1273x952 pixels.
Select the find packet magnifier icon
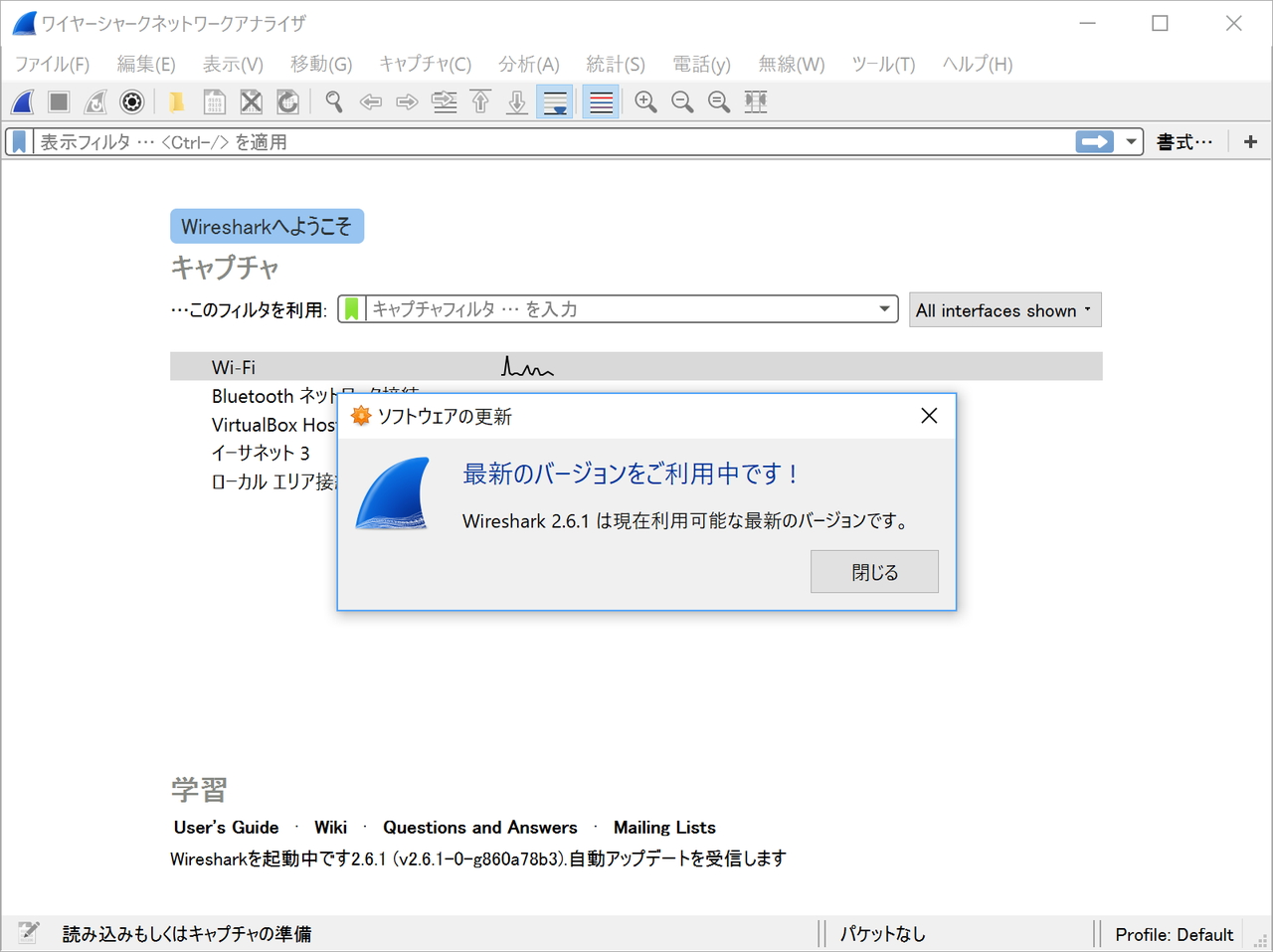point(333,101)
